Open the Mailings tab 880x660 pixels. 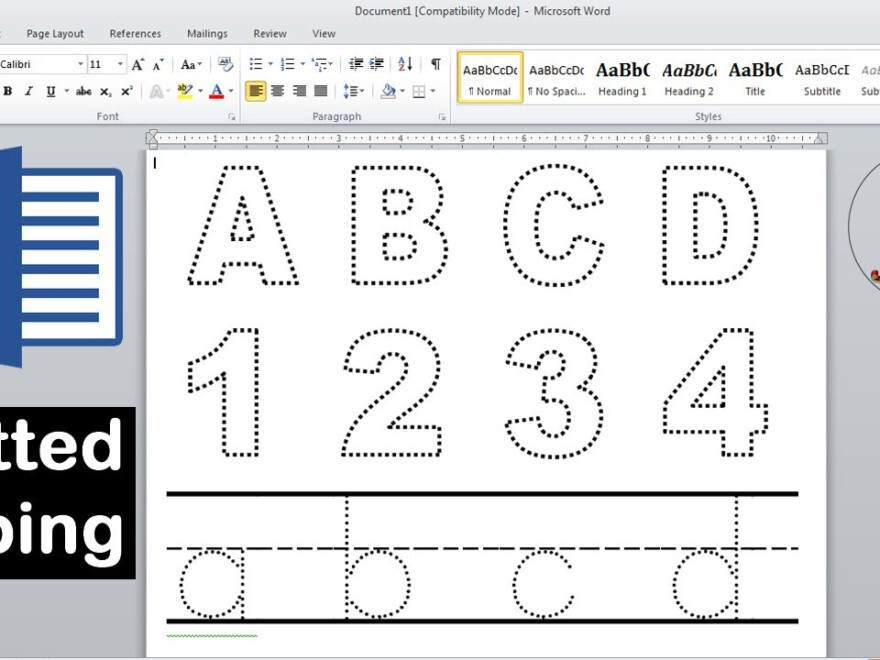point(207,34)
